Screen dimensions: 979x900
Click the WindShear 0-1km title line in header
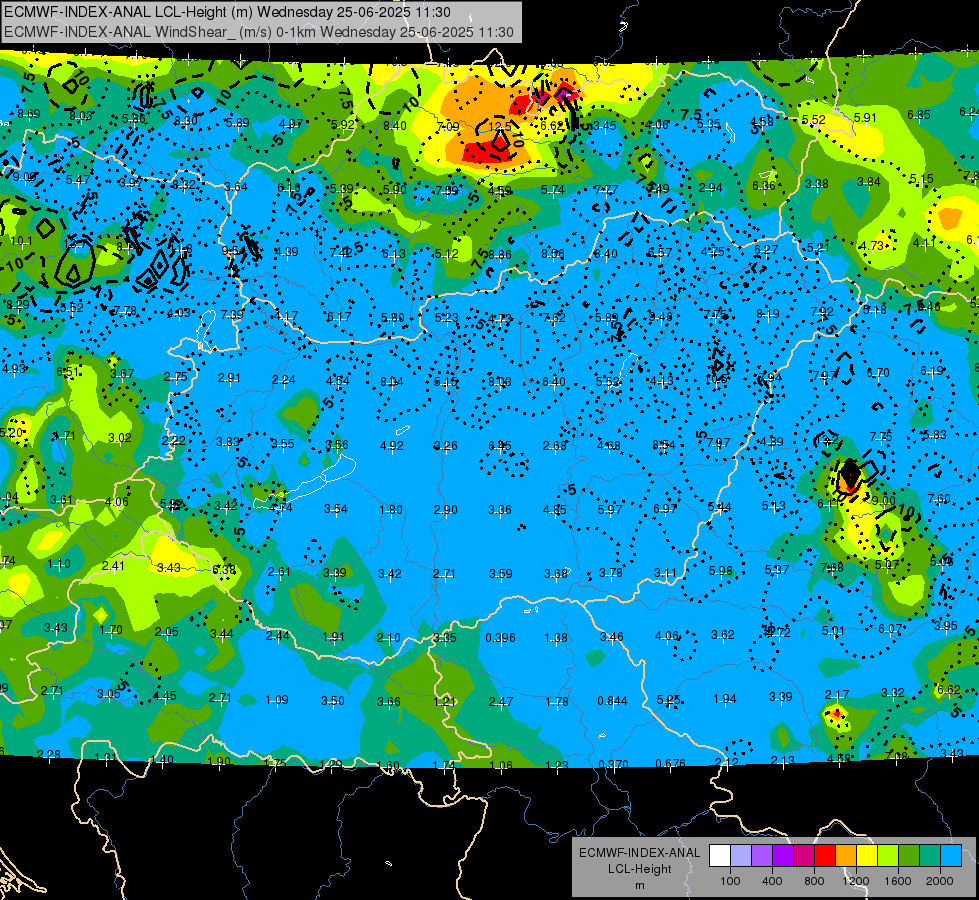tap(259, 32)
